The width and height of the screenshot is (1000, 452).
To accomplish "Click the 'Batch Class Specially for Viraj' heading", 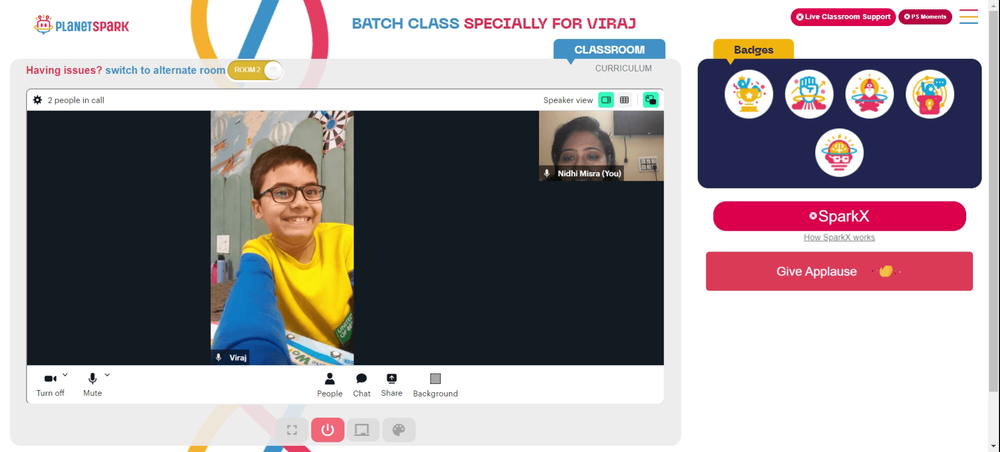I will [494, 24].
